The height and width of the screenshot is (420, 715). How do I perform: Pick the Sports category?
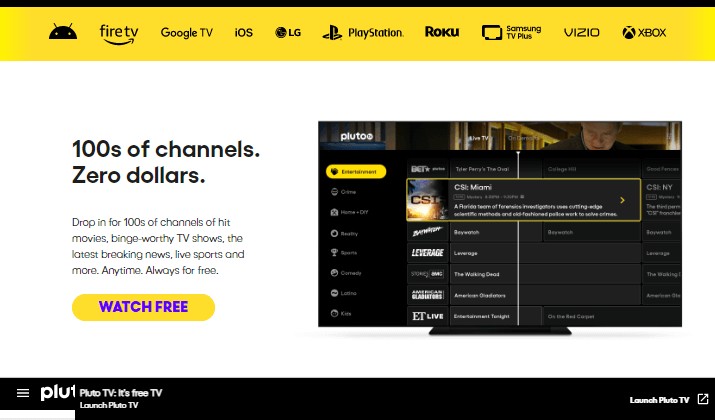tap(344, 253)
